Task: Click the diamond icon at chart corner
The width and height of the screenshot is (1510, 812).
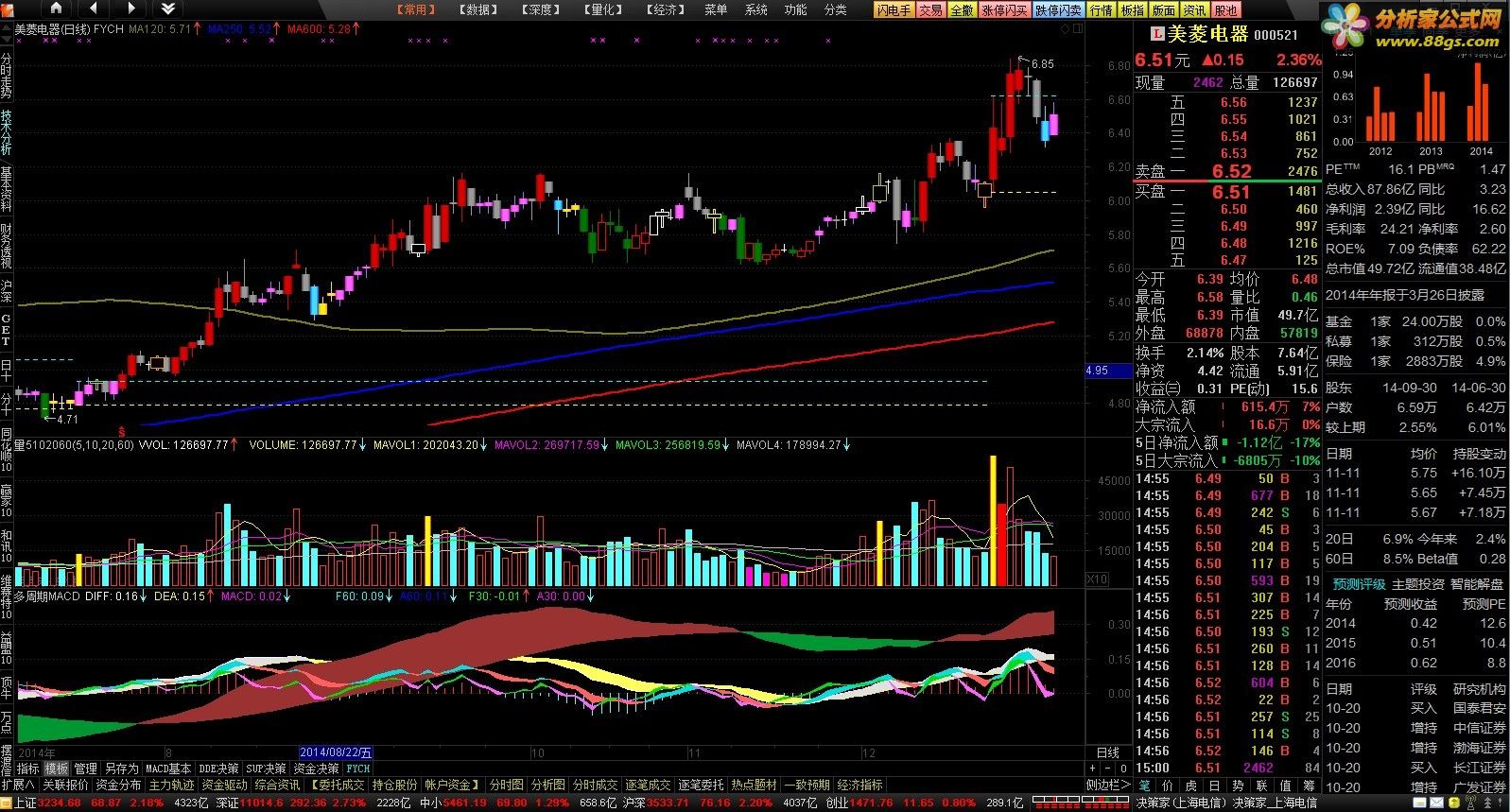Action: point(1065,29)
